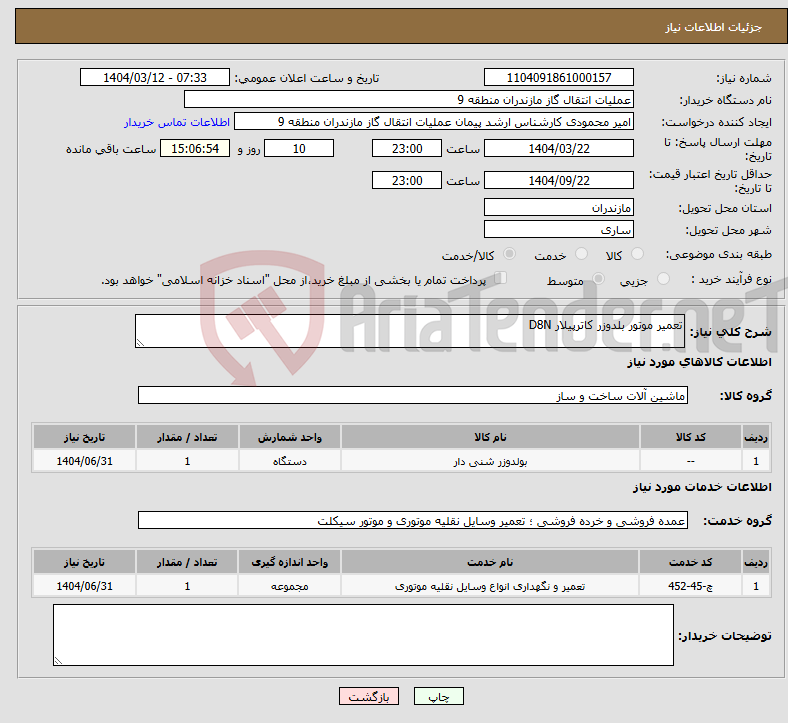788x723 pixels.
Task: Click the service group field عمده فروشی
Action: (x=413, y=521)
